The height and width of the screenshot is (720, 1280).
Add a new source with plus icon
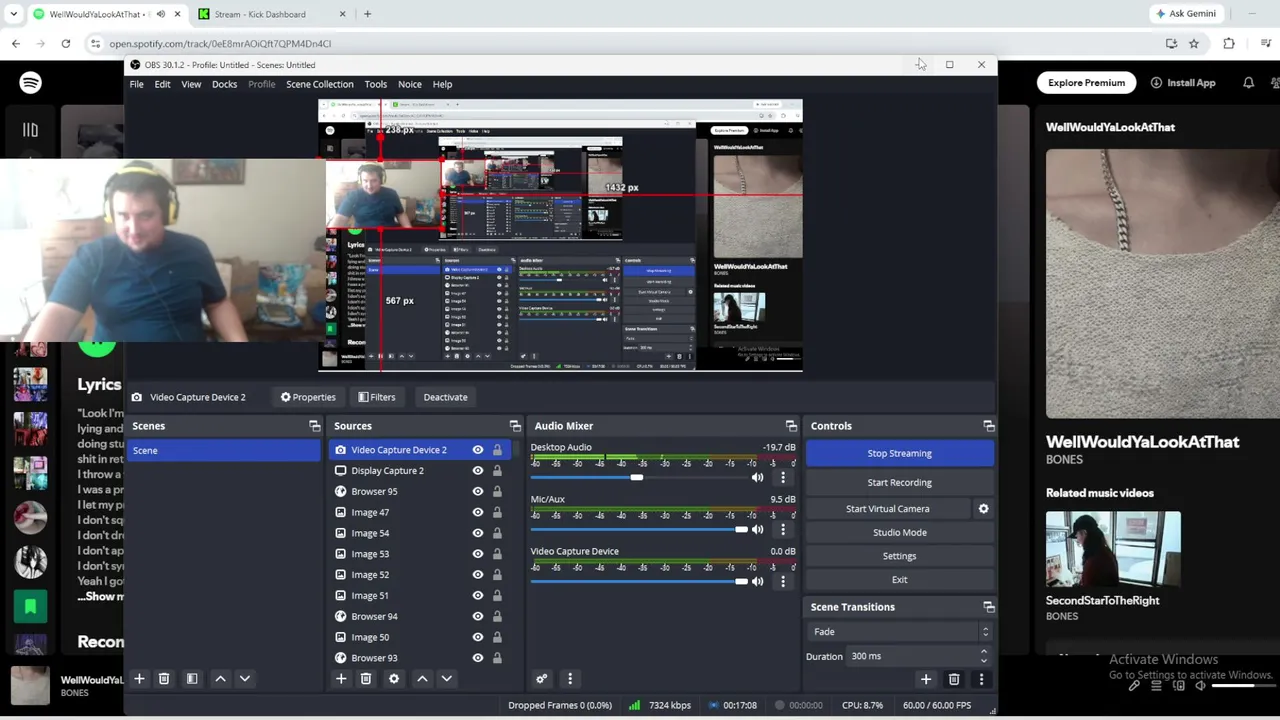341,679
